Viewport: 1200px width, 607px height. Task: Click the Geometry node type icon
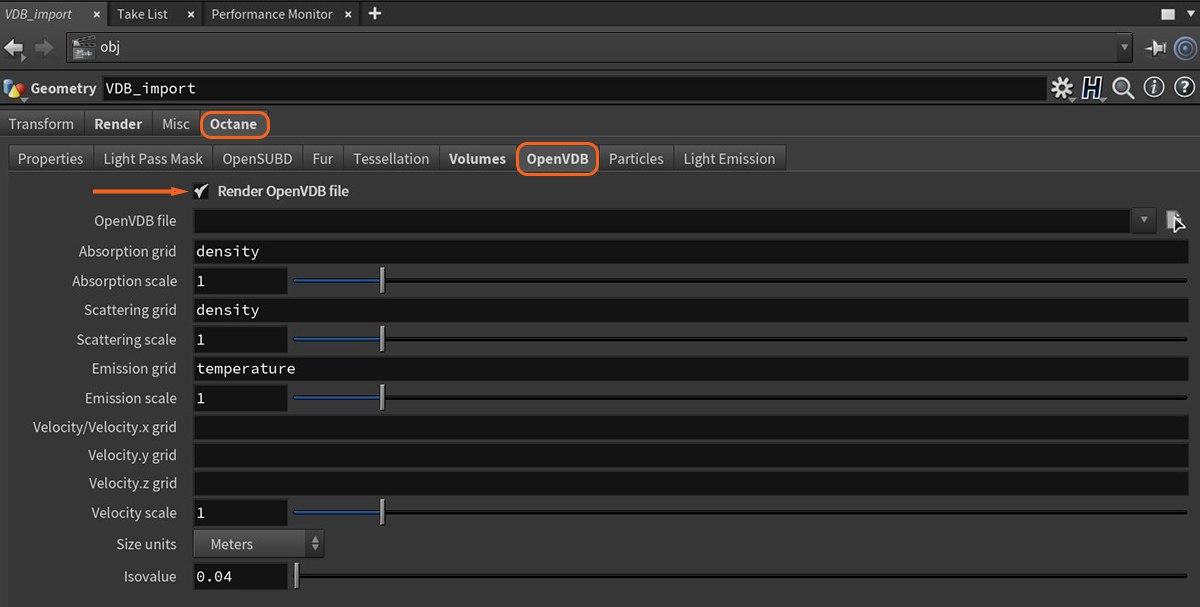(x=15, y=88)
